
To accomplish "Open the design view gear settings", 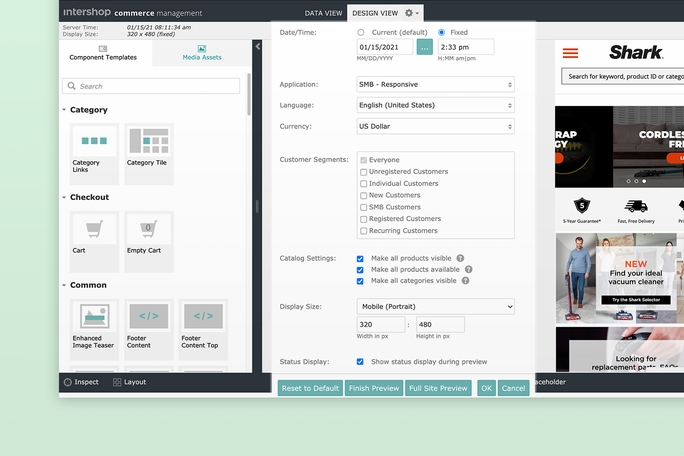I will click(x=411, y=13).
